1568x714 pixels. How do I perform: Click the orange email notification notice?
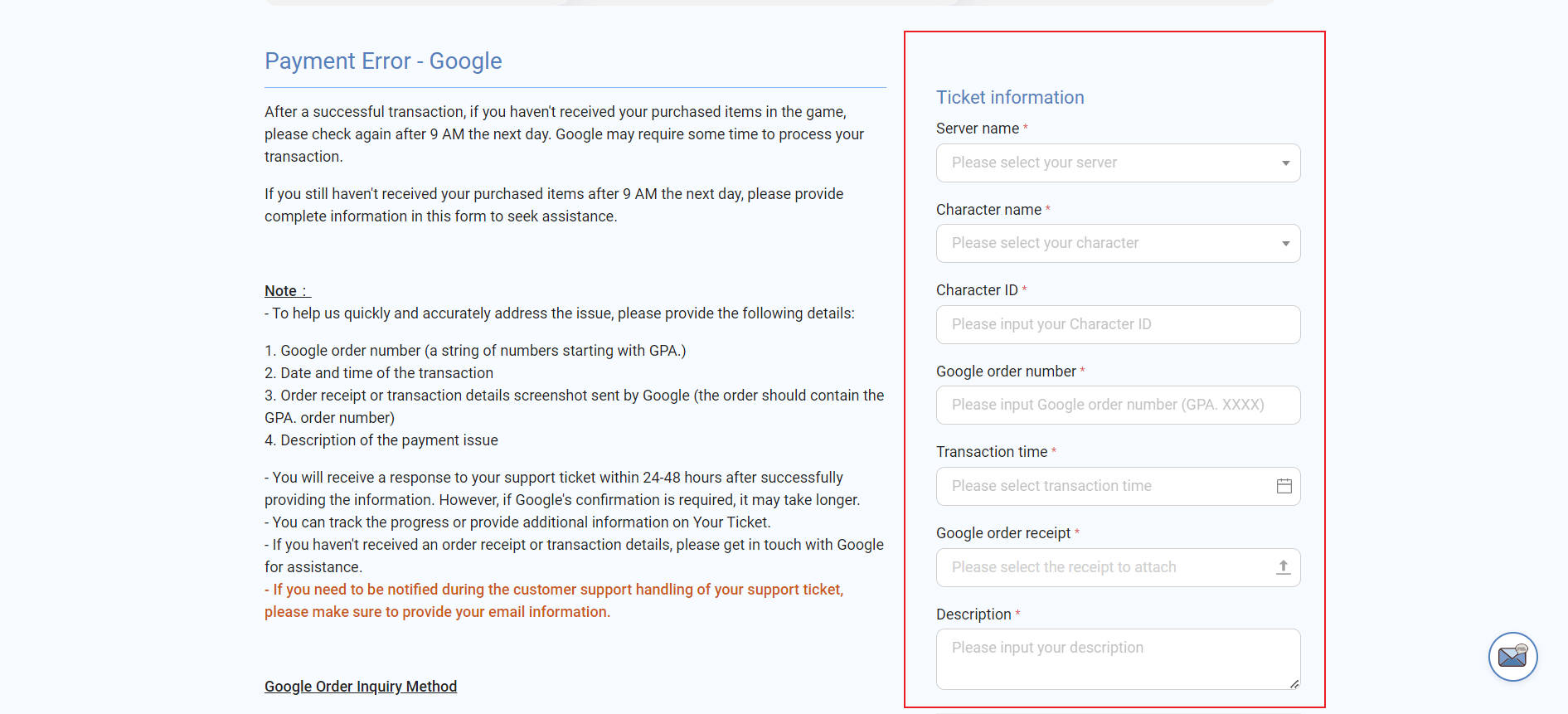(554, 600)
